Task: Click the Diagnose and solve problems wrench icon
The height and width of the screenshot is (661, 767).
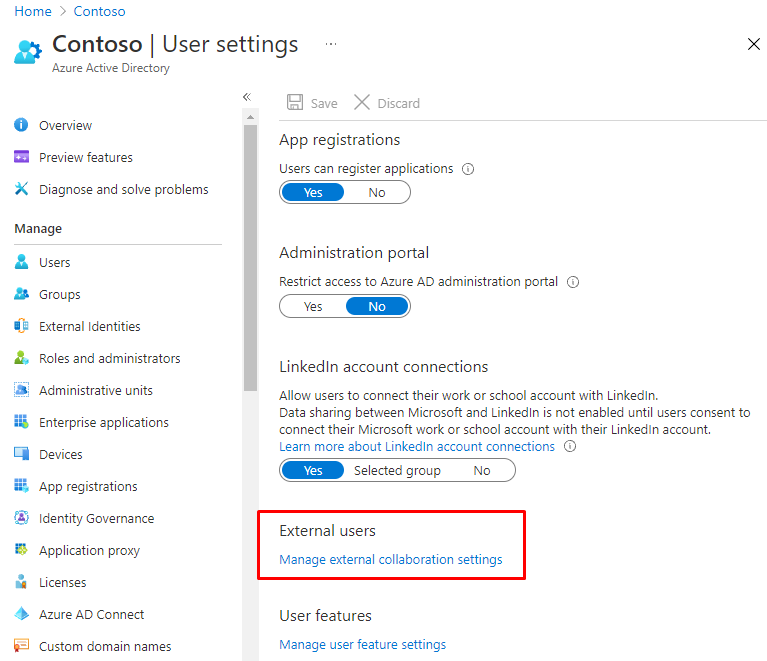Action: coord(21,189)
